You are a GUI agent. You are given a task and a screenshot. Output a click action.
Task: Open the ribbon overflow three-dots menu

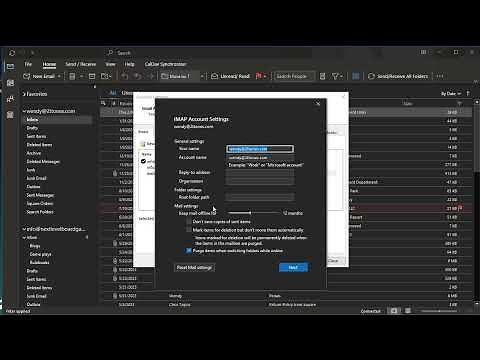point(440,76)
